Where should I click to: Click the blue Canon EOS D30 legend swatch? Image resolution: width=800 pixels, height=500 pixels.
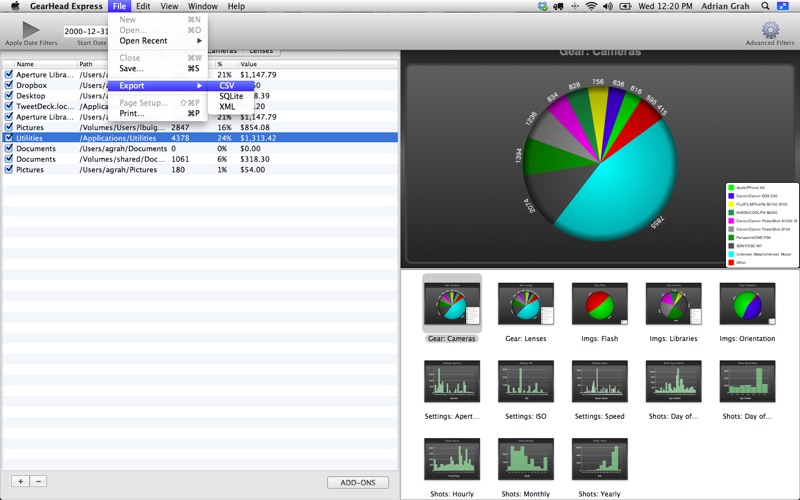point(731,196)
